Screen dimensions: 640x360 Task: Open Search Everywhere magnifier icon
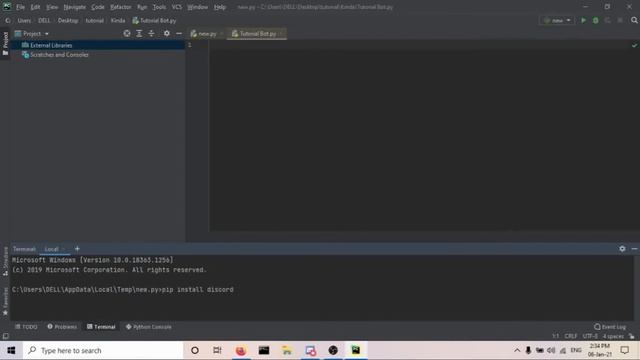tap(634, 20)
